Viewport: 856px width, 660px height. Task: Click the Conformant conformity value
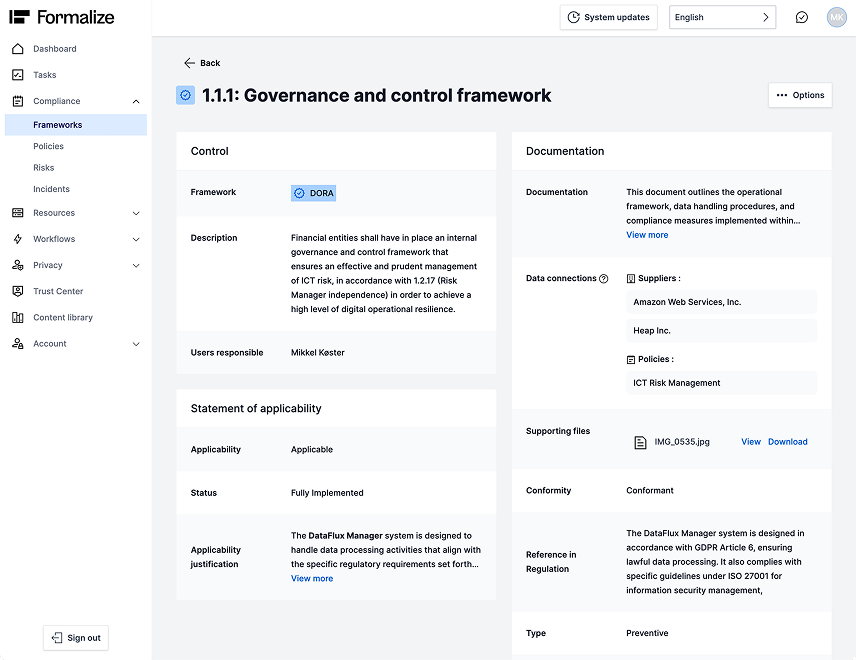click(650, 490)
